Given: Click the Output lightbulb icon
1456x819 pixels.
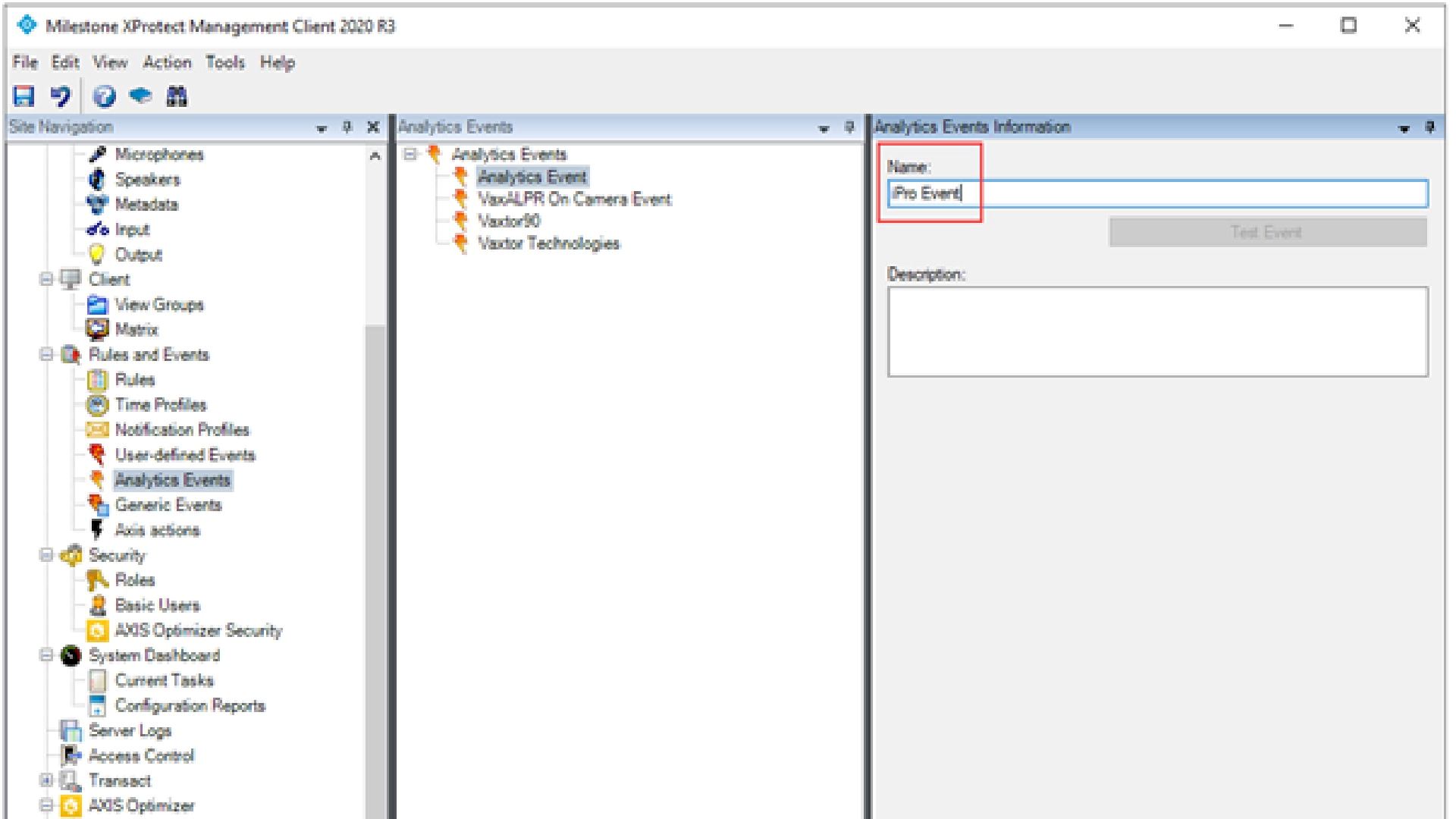Looking at the screenshot, I should click(97, 254).
